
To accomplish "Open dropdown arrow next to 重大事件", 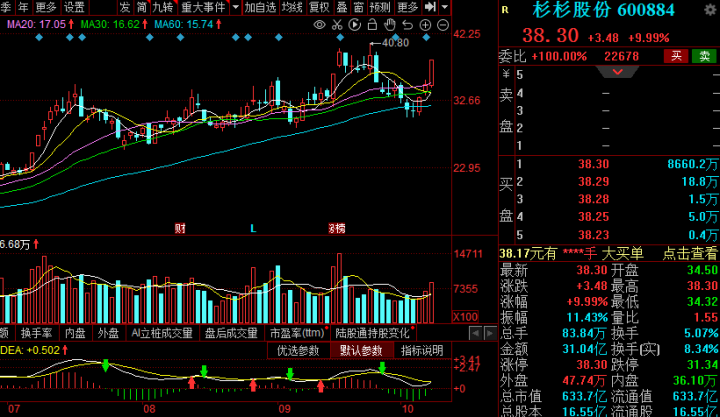I will click(234, 7).
